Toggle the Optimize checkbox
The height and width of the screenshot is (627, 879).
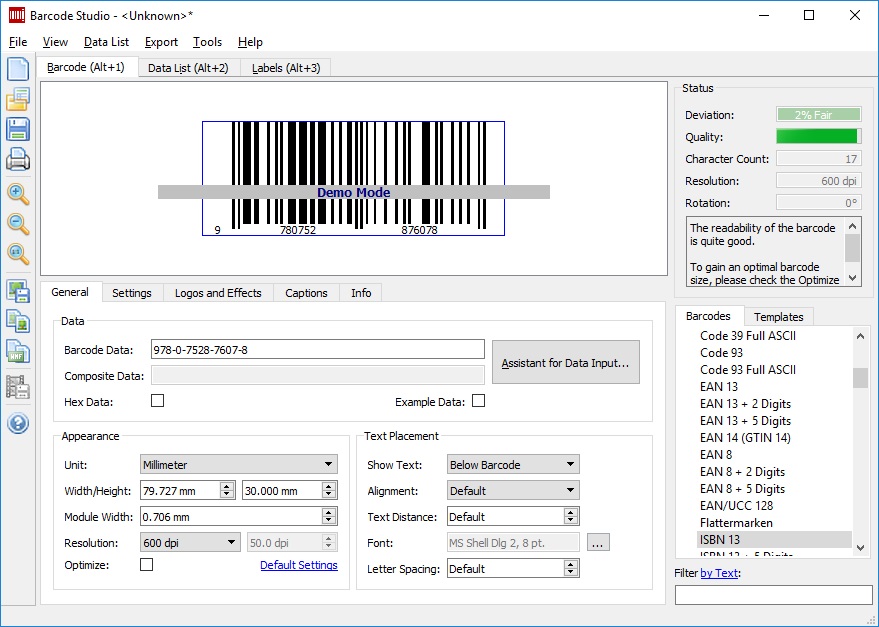coord(146,563)
